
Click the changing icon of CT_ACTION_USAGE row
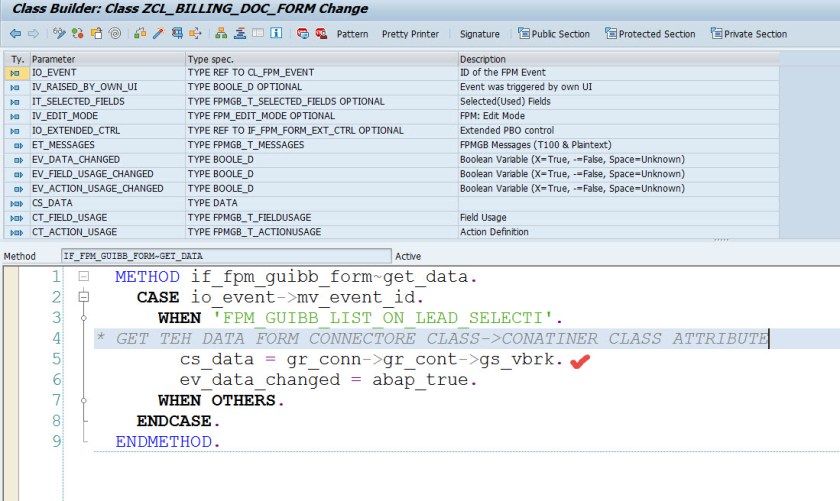click(16, 233)
